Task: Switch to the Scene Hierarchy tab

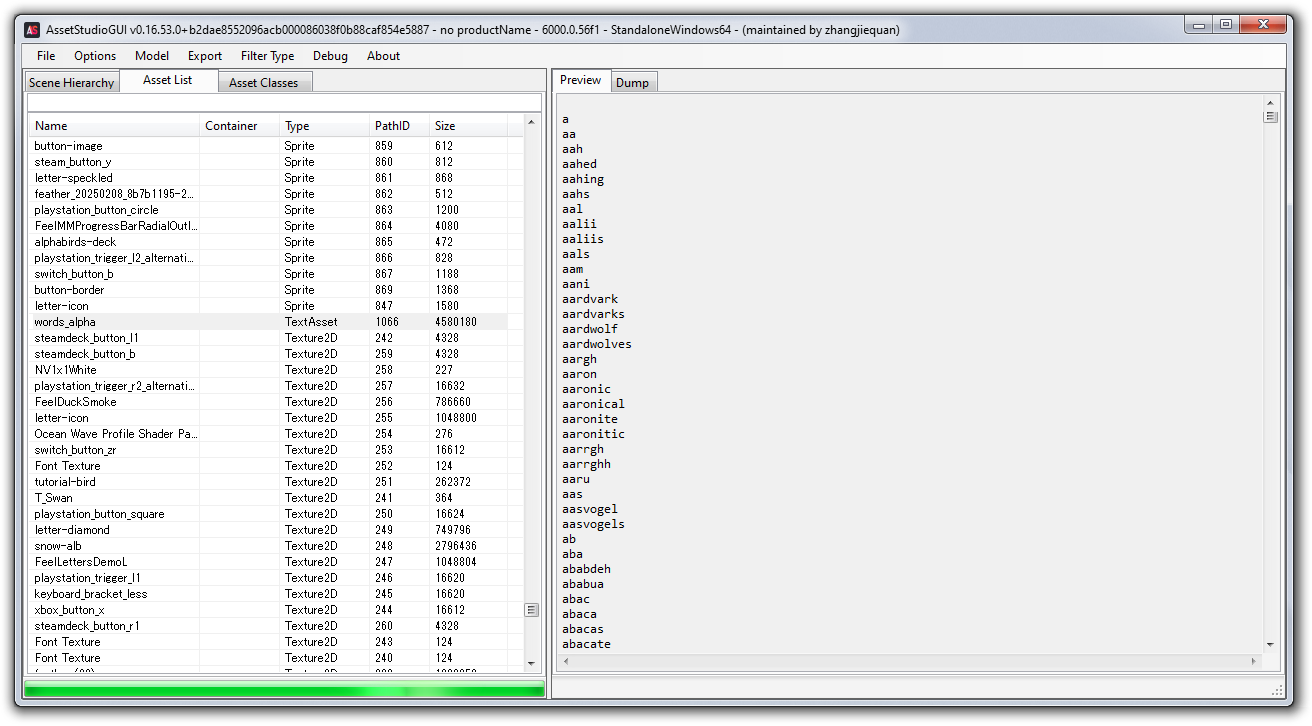Action: point(71,83)
